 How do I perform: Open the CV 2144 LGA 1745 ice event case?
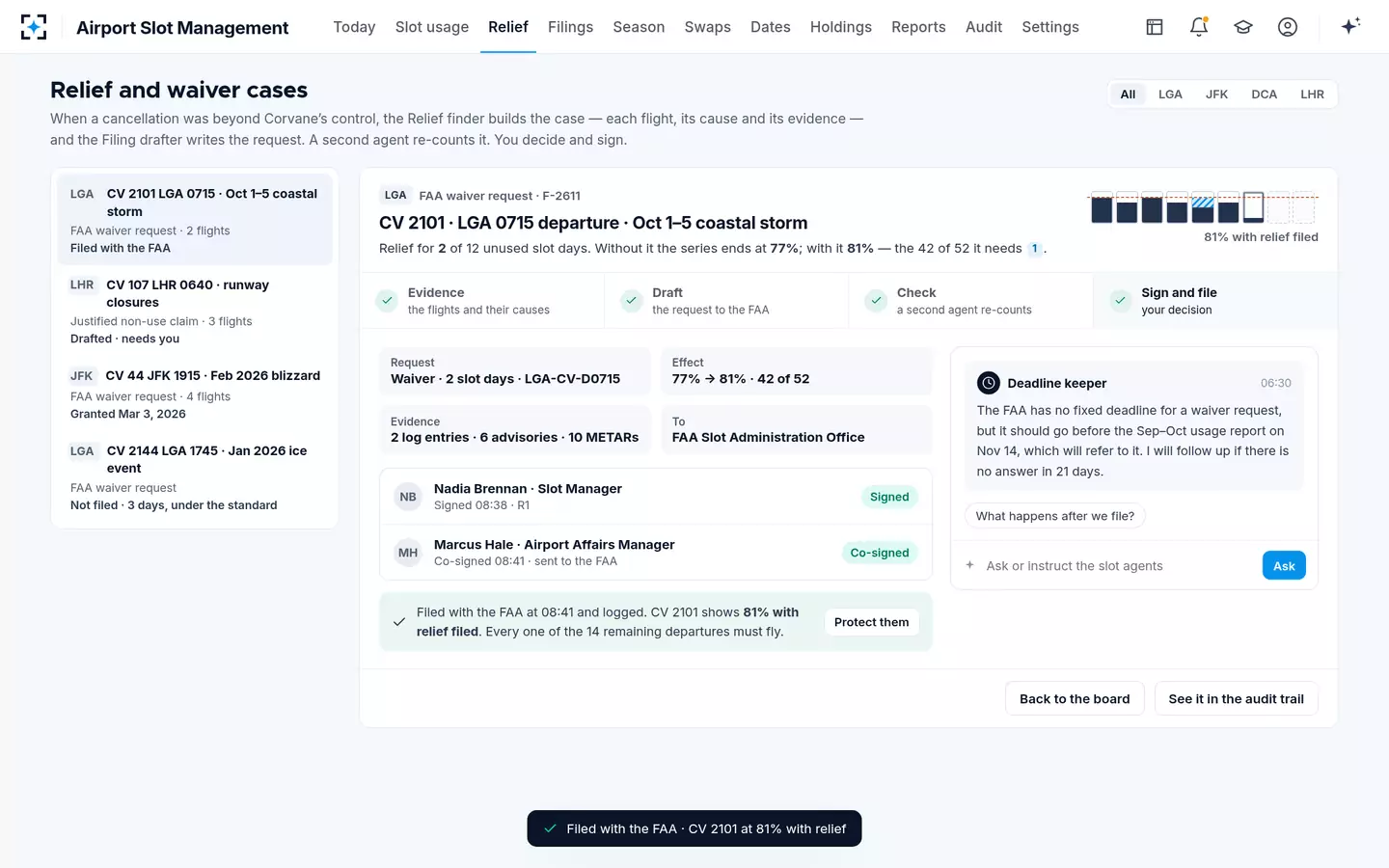click(195, 477)
